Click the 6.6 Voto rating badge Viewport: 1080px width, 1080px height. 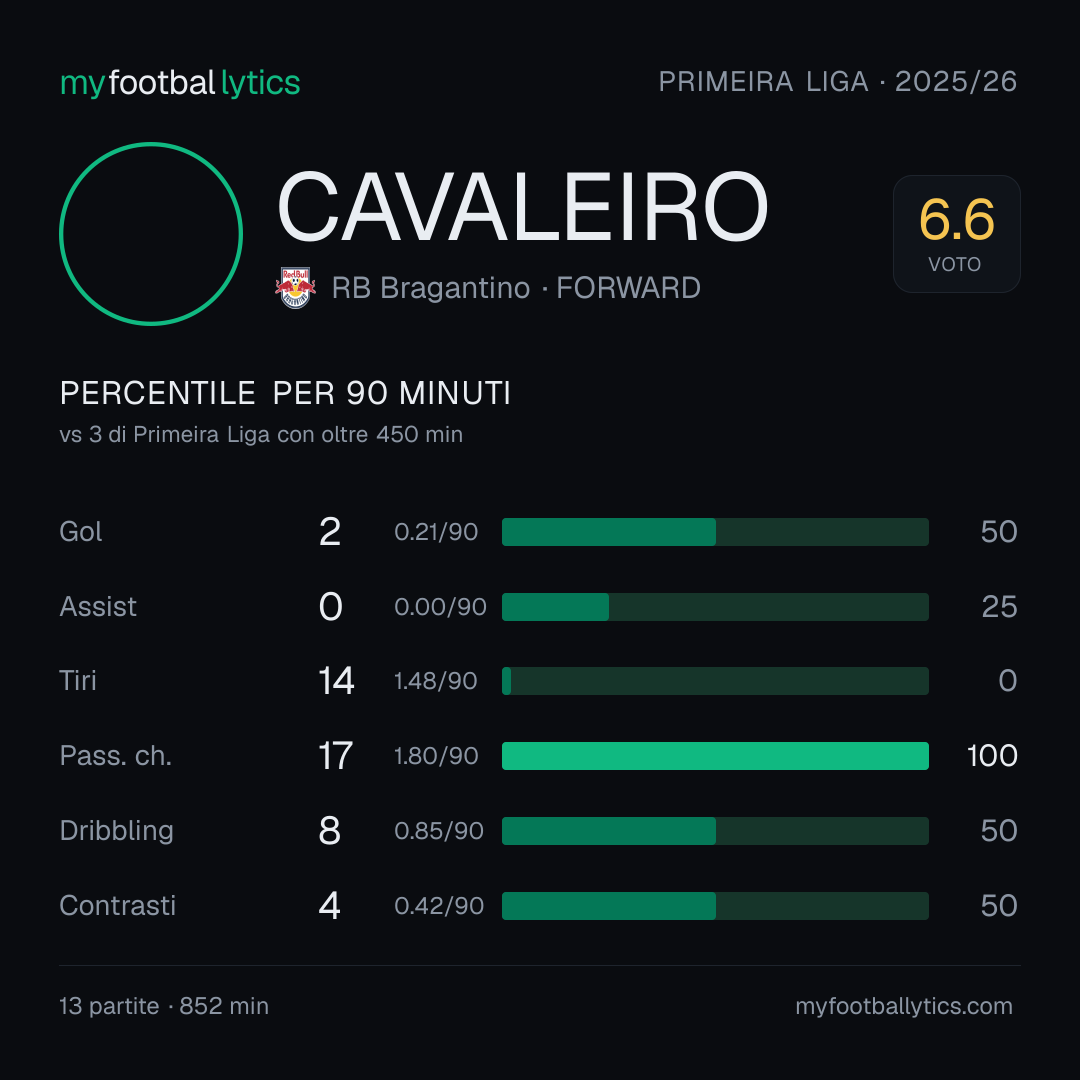(957, 233)
